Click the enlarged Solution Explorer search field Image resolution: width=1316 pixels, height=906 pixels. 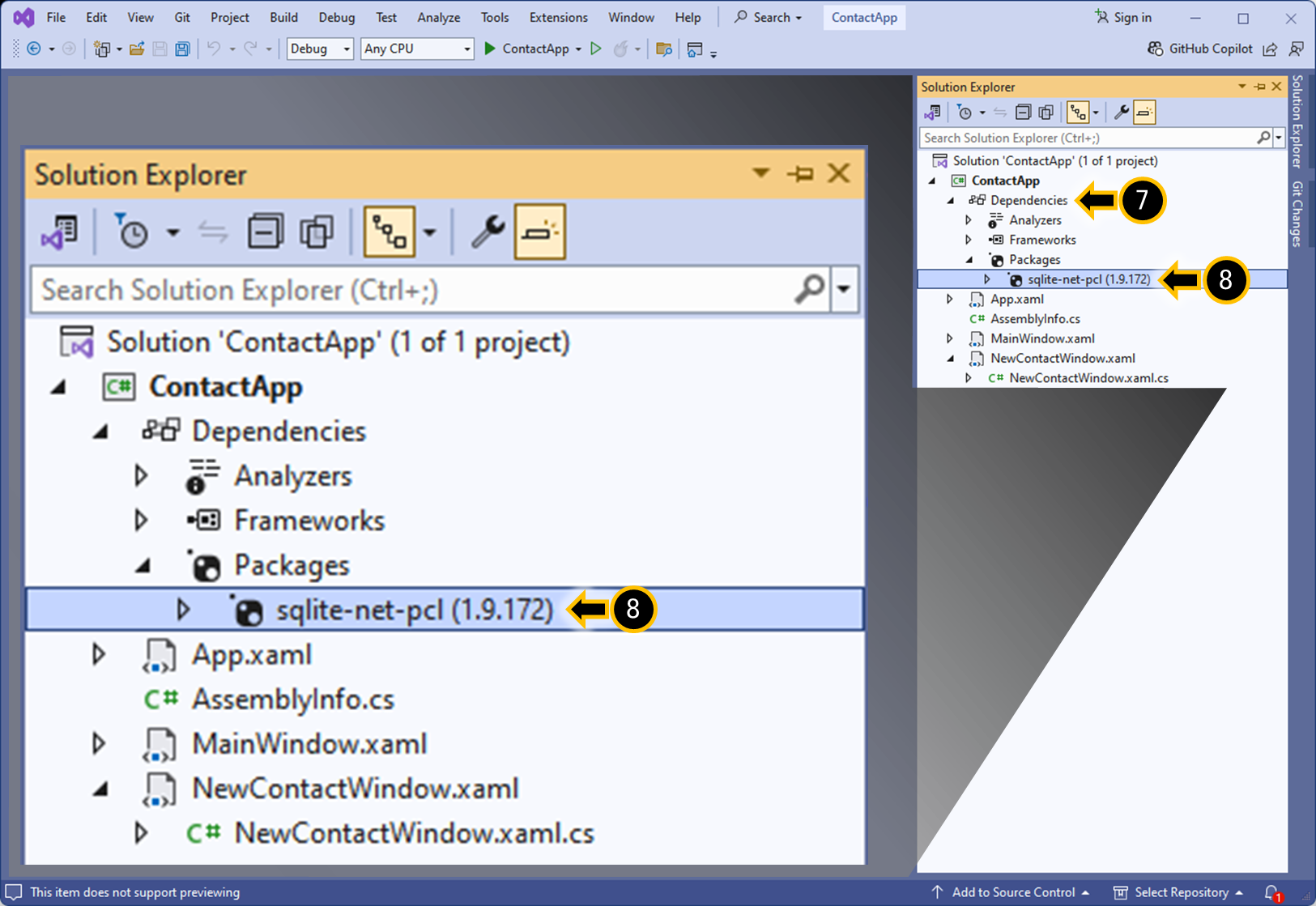point(431,290)
